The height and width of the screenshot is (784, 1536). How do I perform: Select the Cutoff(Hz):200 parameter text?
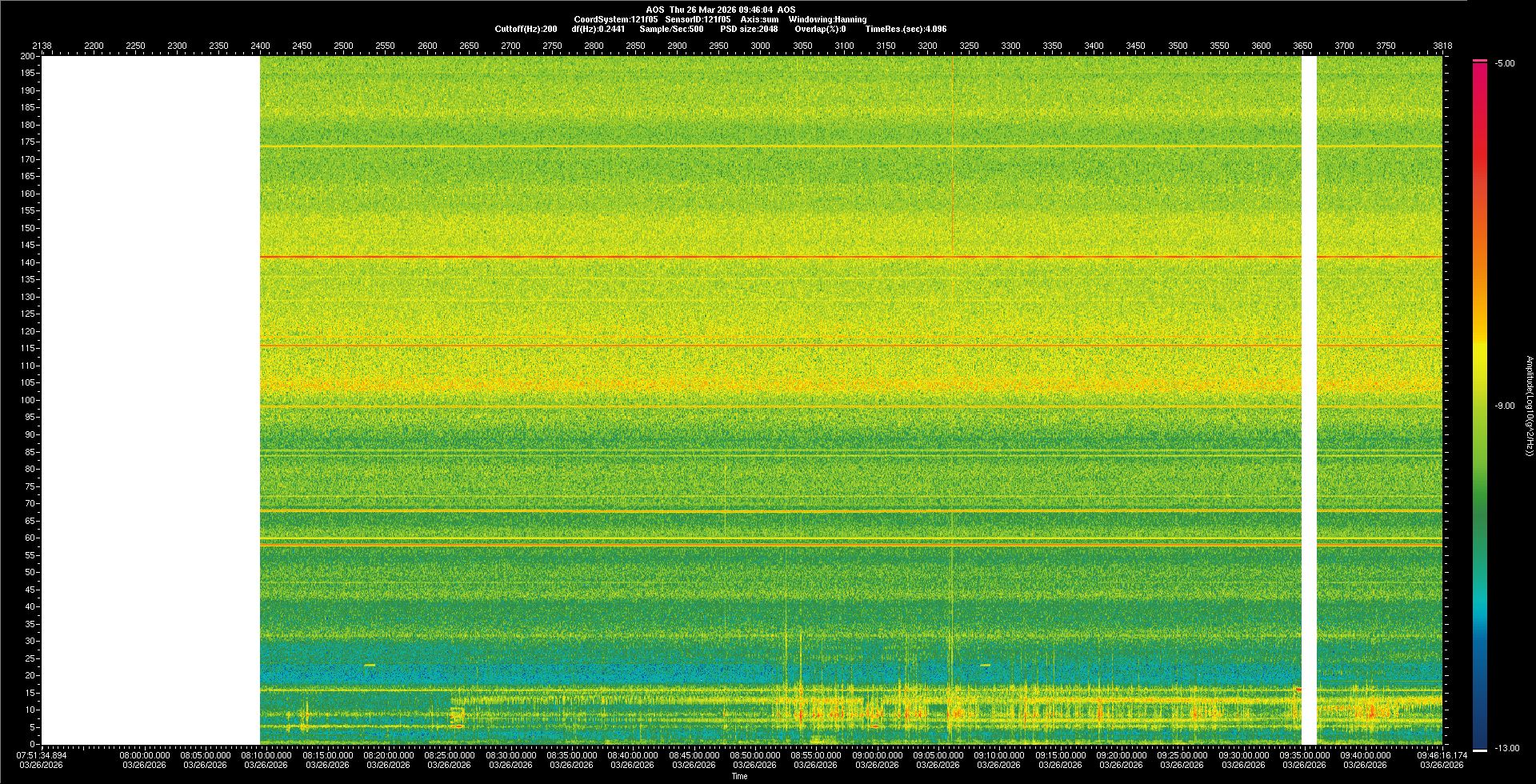(526, 29)
